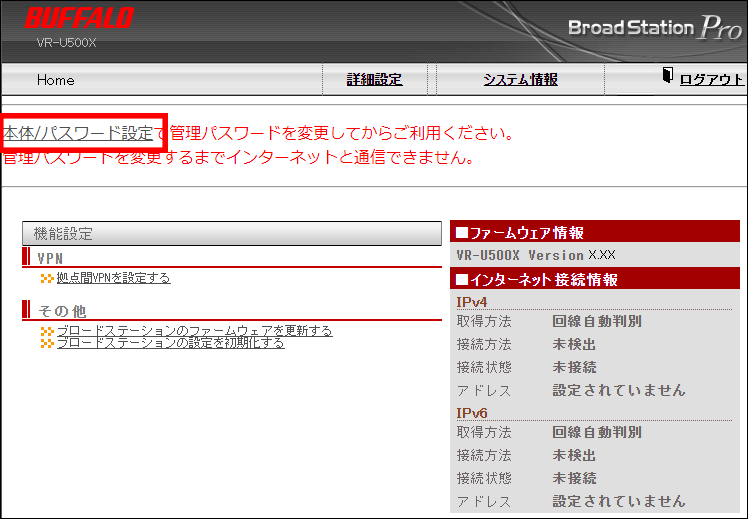Open the 本体/パスワード設定 link

point(78,133)
